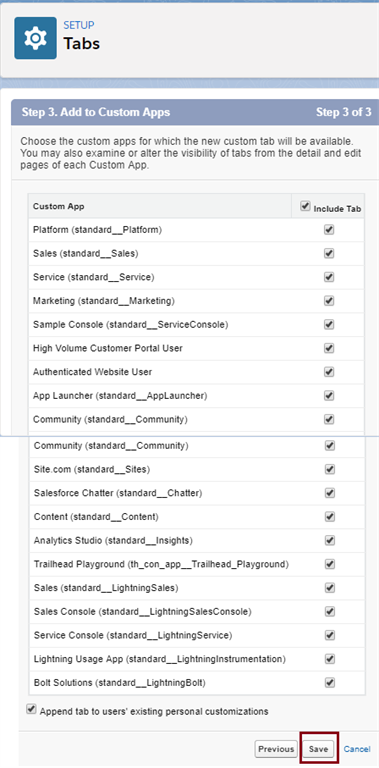Click the 'Step 3 of 3' indicator
The height and width of the screenshot is (768, 379).
[x=343, y=112]
